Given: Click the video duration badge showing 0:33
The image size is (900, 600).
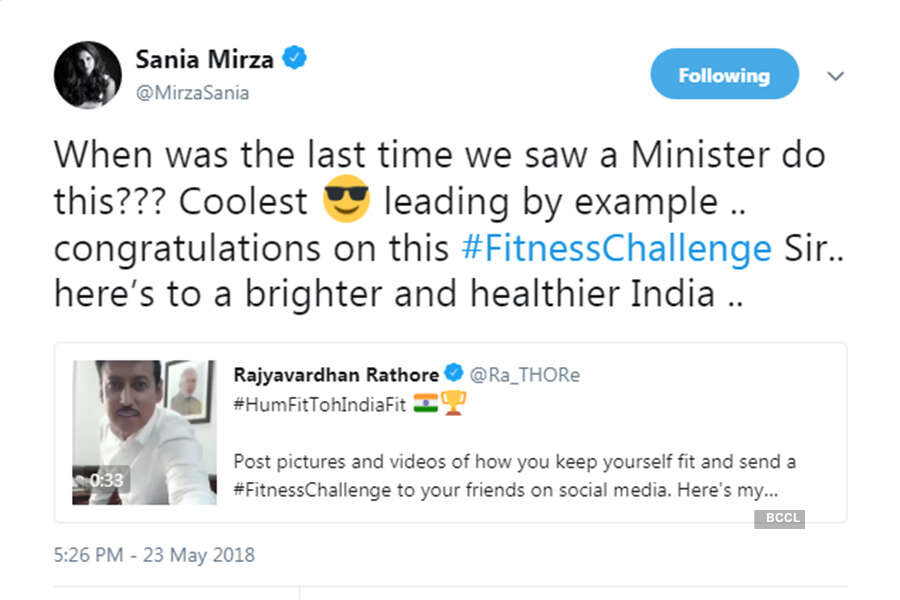Looking at the screenshot, I should tap(105, 480).
